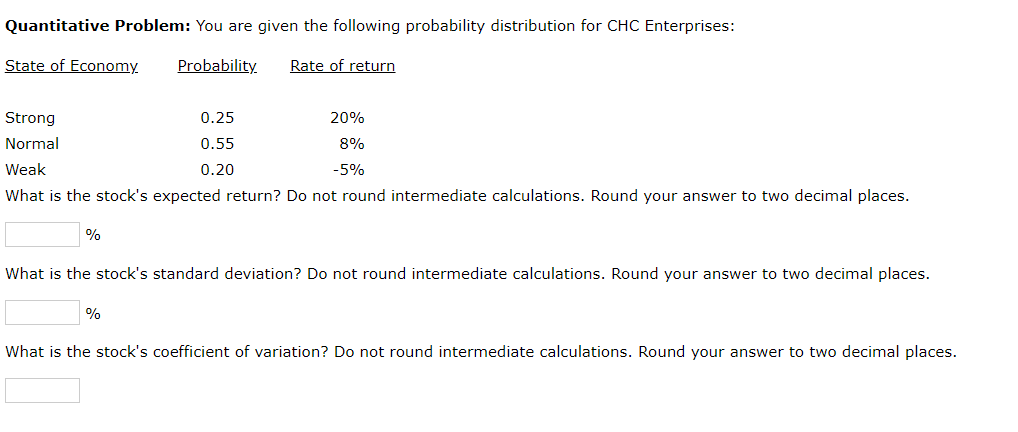Select the Strong economy row label

click(x=30, y=118)
